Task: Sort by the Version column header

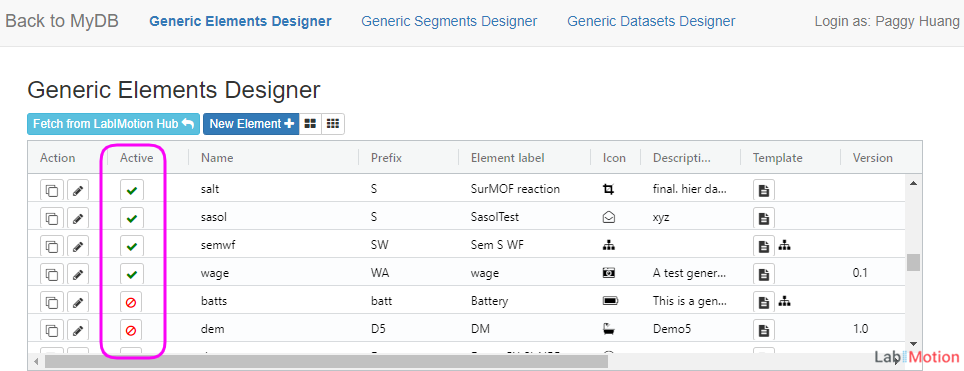Action: tap(872, 158)
